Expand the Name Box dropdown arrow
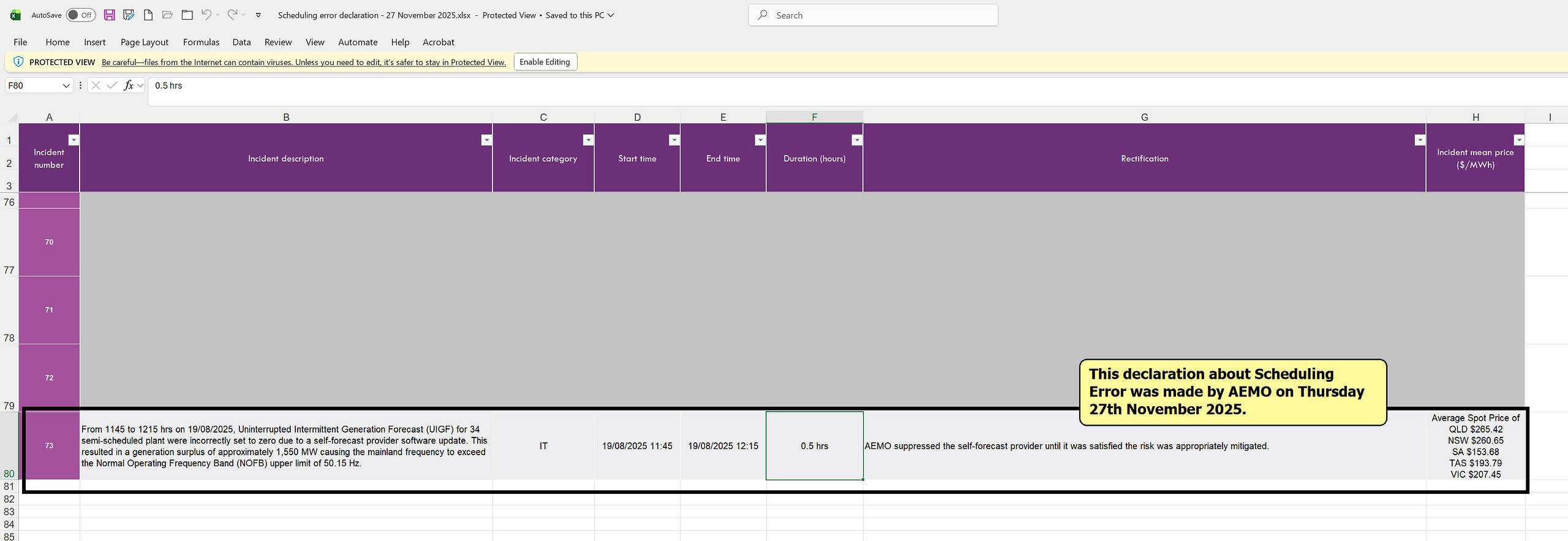Viewport: 1568px width, 541px height. pos(66,86)
